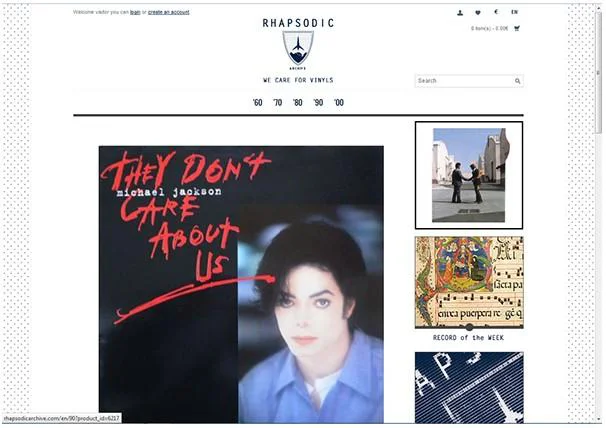Open the handshake album cover thumbnail
The width and height of the screenshot is (606, 428).
point(469,175)
